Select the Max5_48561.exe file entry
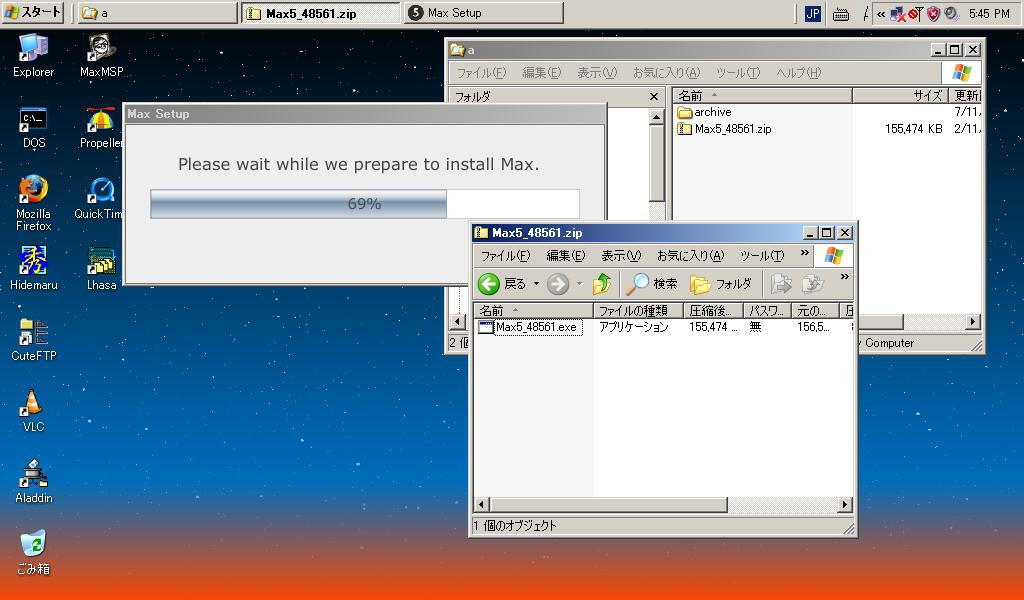The height and width of the screenshot is (600, 1024). [536, 327]
